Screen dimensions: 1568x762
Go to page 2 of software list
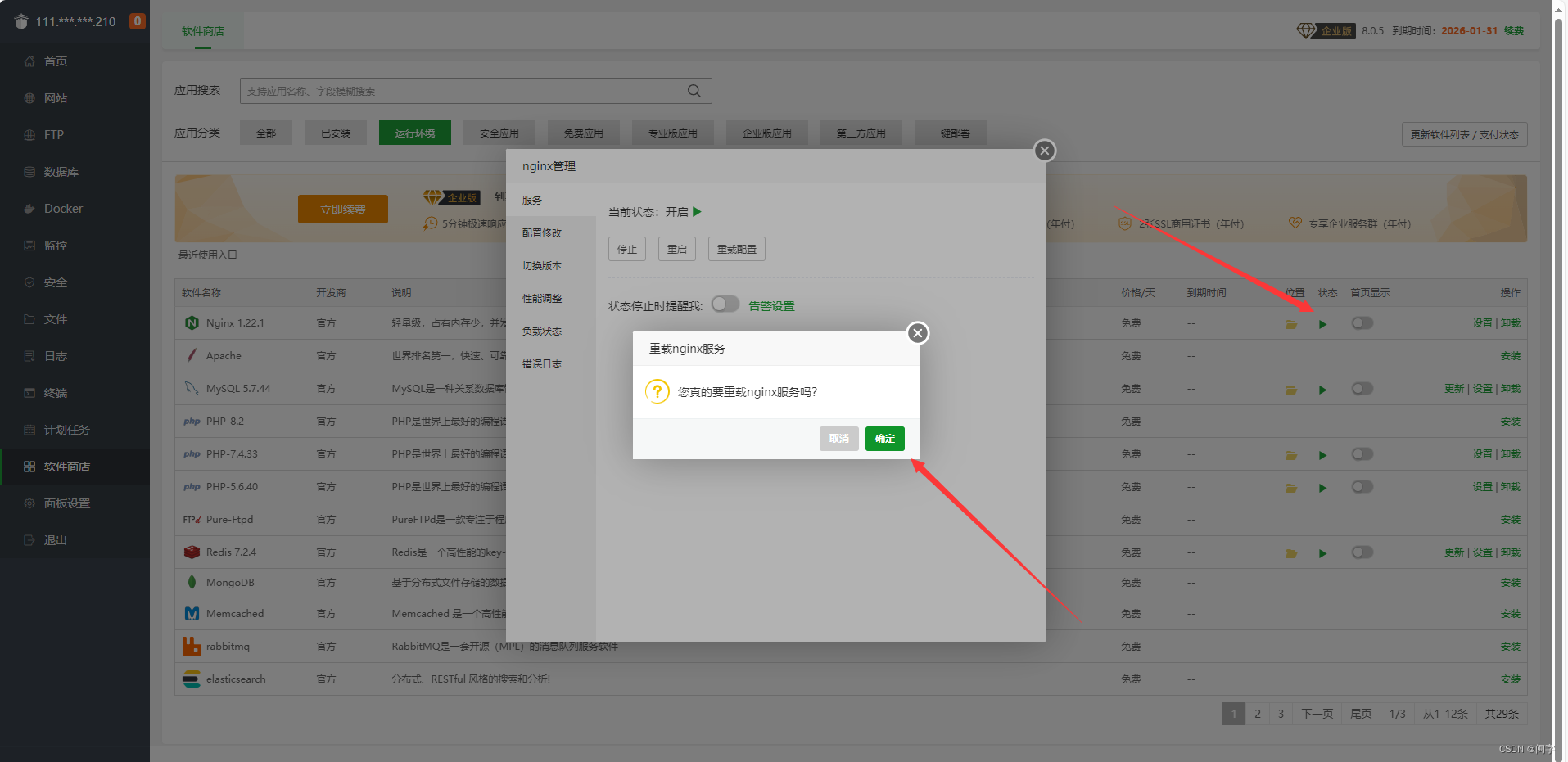(1258, 714)
